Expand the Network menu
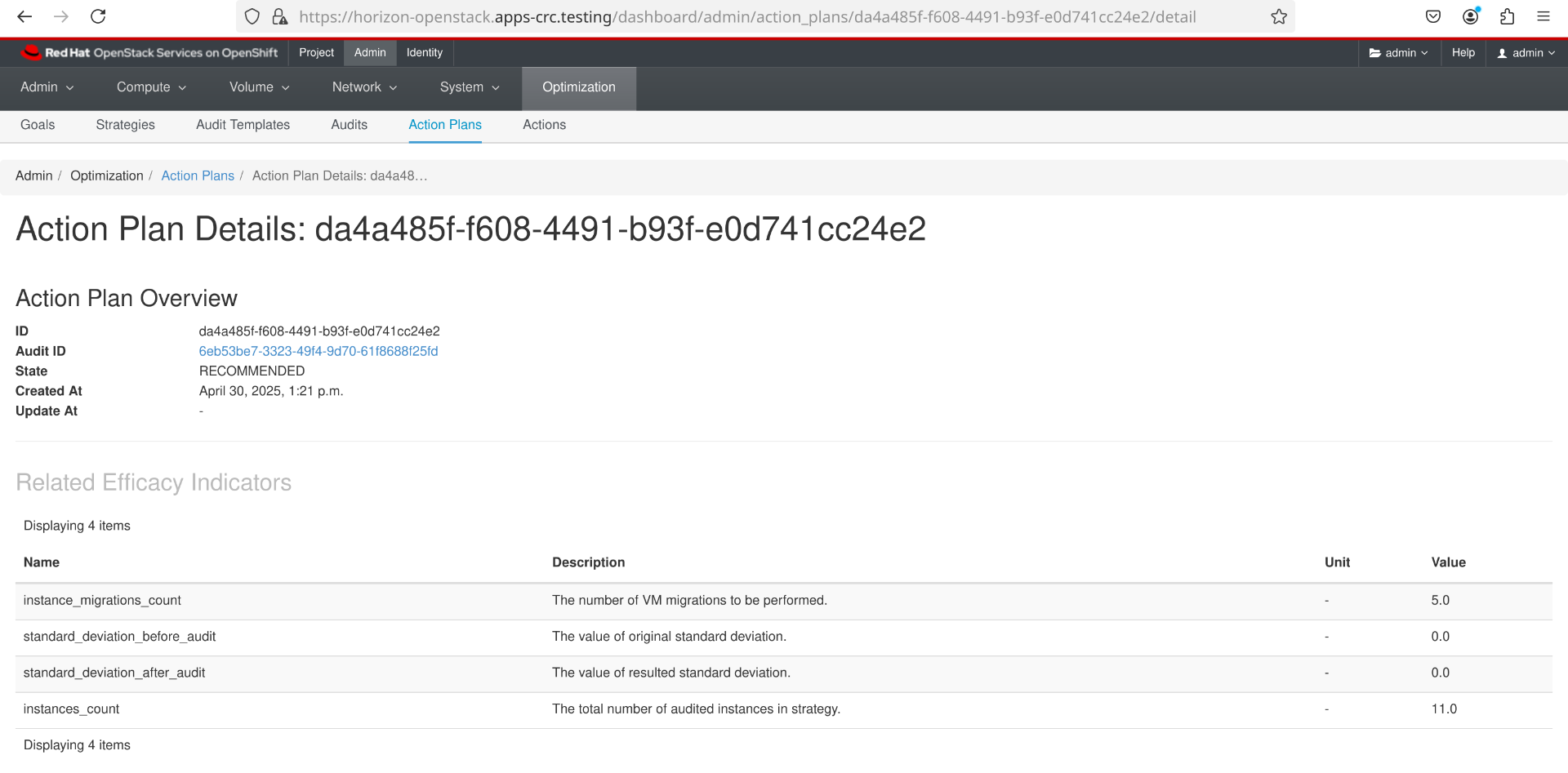This screenshot has width=1568, height=773. [x=364, y=87]
